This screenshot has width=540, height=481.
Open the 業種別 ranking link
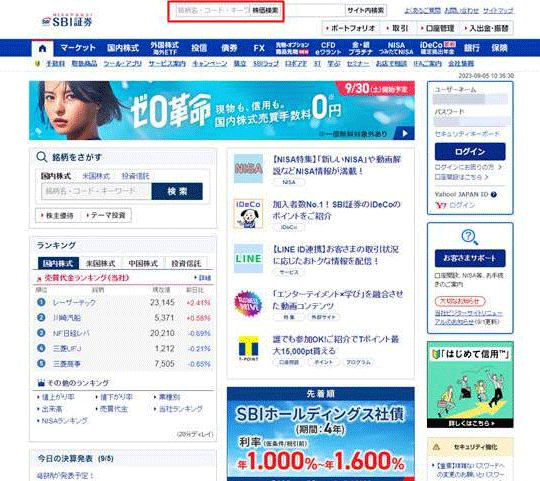click(x=169, y=397)
